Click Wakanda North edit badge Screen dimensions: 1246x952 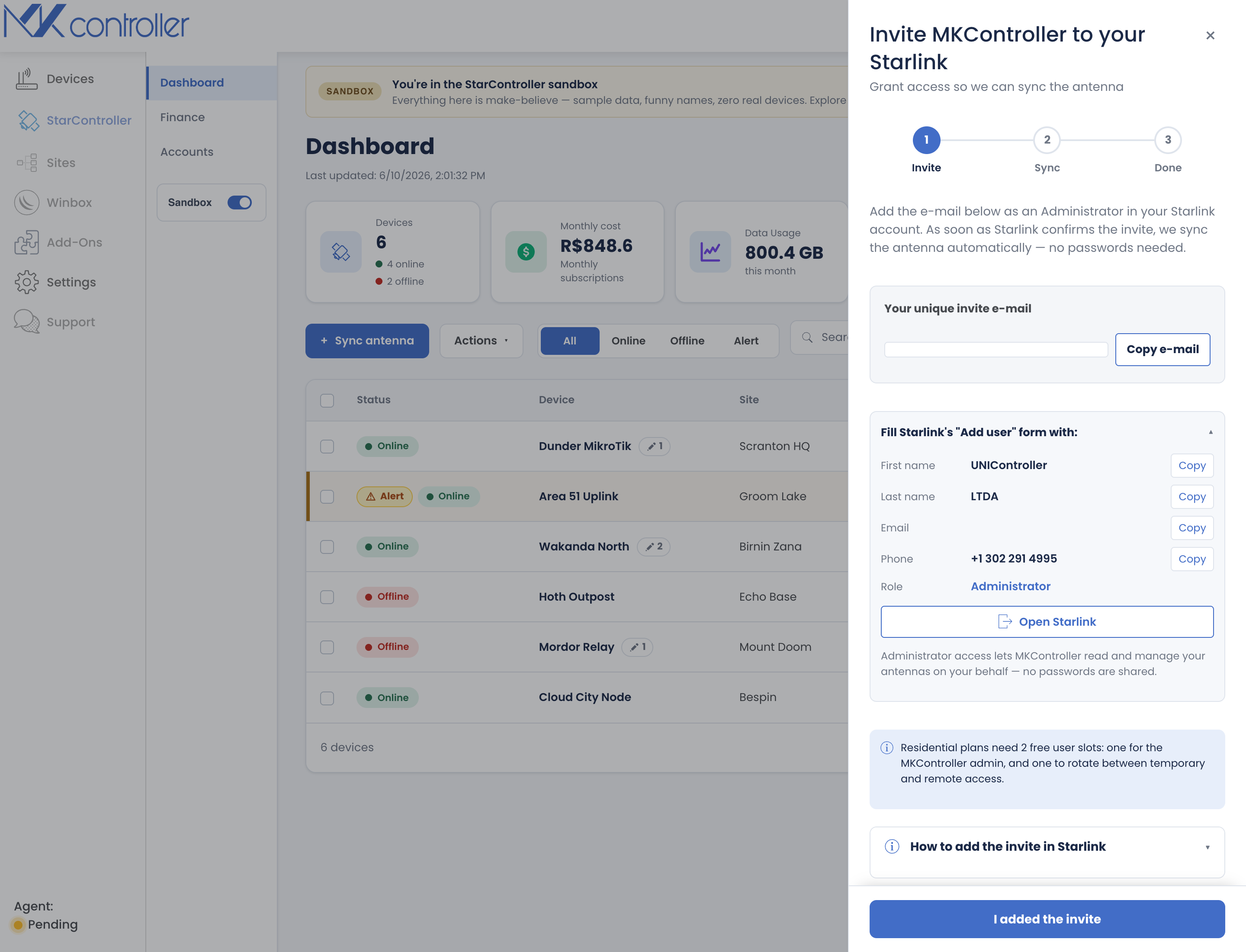[x=653, y=546]
